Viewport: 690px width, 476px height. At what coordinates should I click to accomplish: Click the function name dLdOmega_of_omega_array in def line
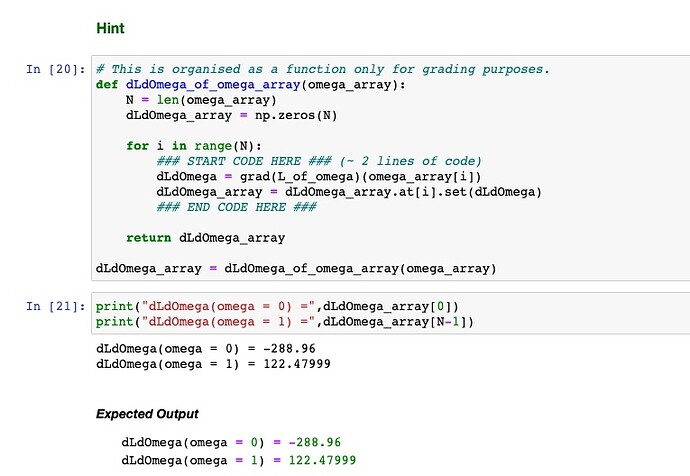point(213,84)
